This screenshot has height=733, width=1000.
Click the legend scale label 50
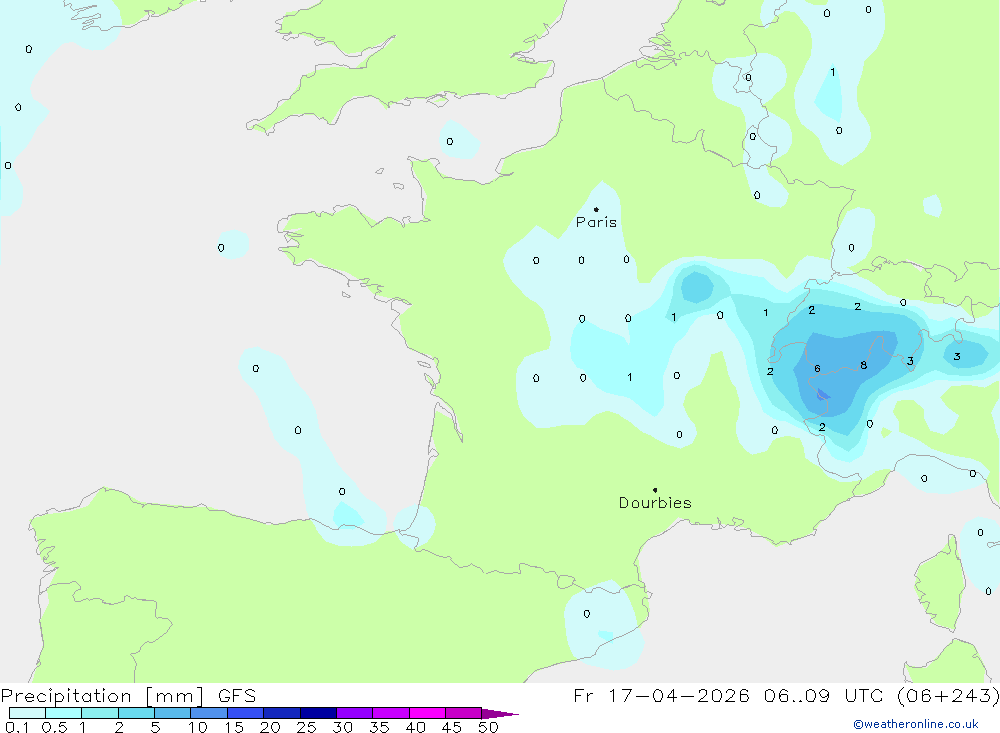coord(488,727)
